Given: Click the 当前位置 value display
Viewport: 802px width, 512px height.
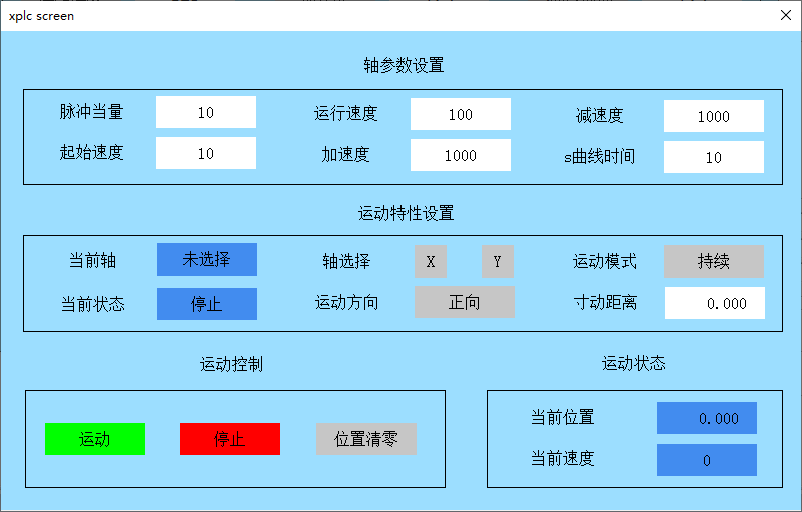Looking at the screenshot, I should pyautogui.click(x=706, y=418).
